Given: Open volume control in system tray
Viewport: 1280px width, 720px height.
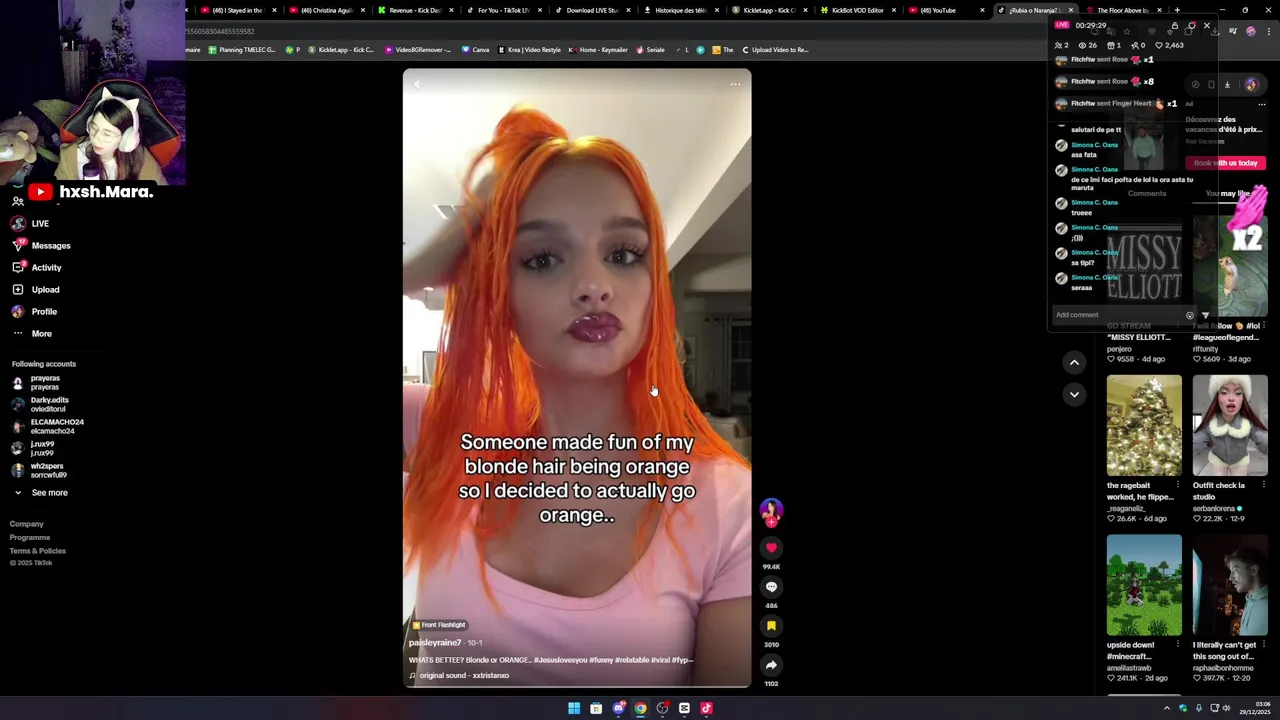Looking at the screenshot, I should click(x=1228, y=708).
